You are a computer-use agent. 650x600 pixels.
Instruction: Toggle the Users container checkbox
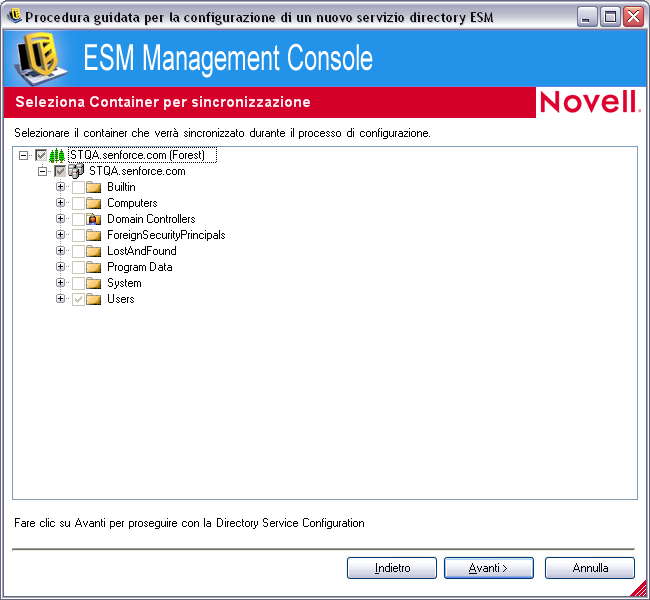coord(78,299)
